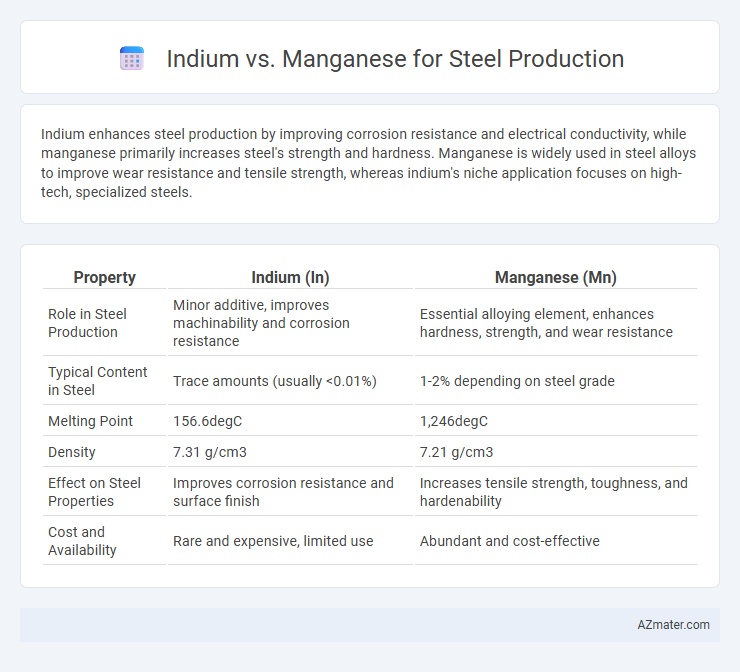
Task: Click the value '7.31 g/cm3'
Action: (x=210, y=452)
